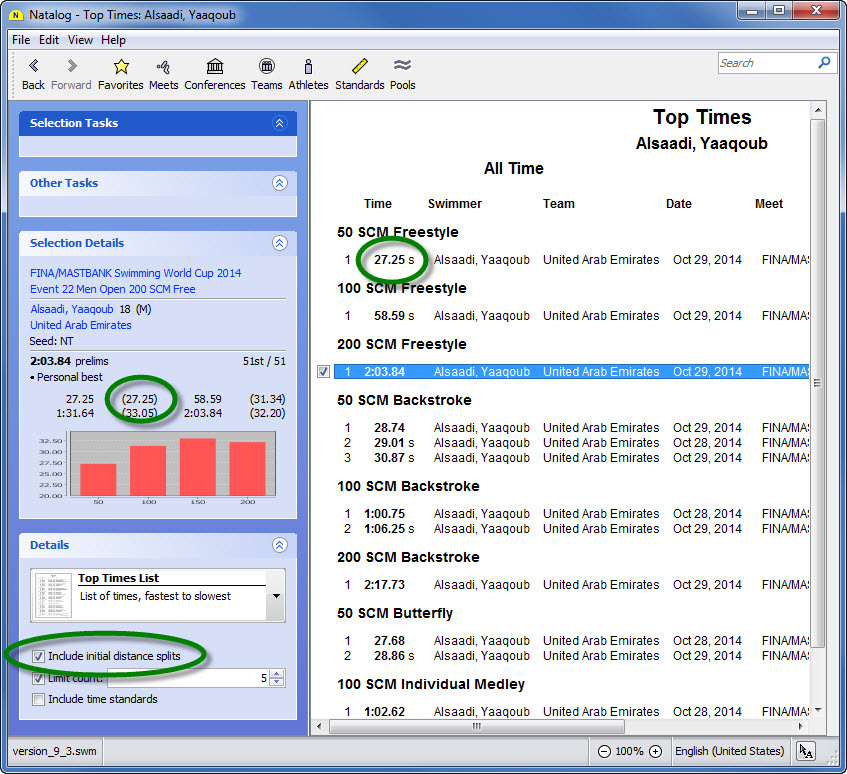Click inside the Search box
The image size is (847, 774).
[x=766, y=63]
